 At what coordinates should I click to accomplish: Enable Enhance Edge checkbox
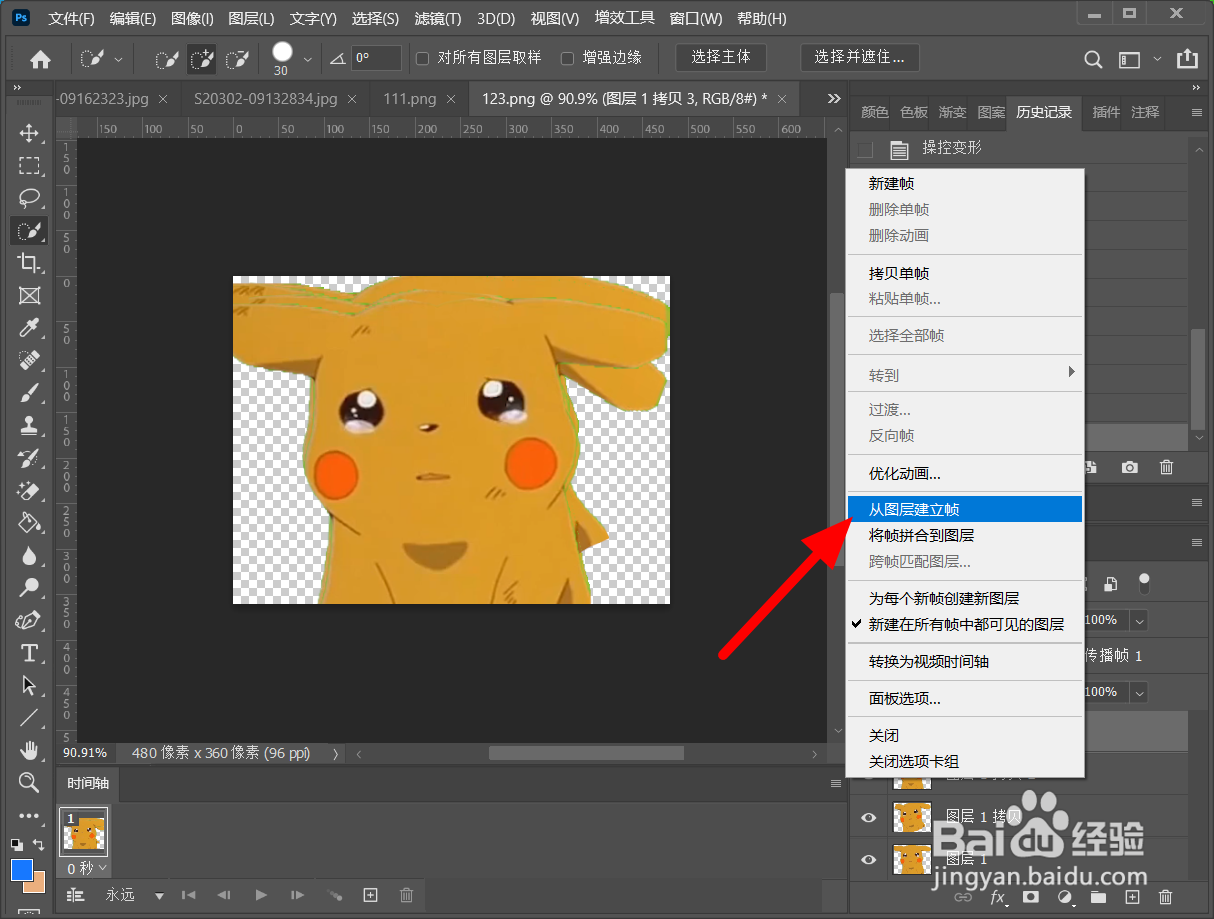567,58
